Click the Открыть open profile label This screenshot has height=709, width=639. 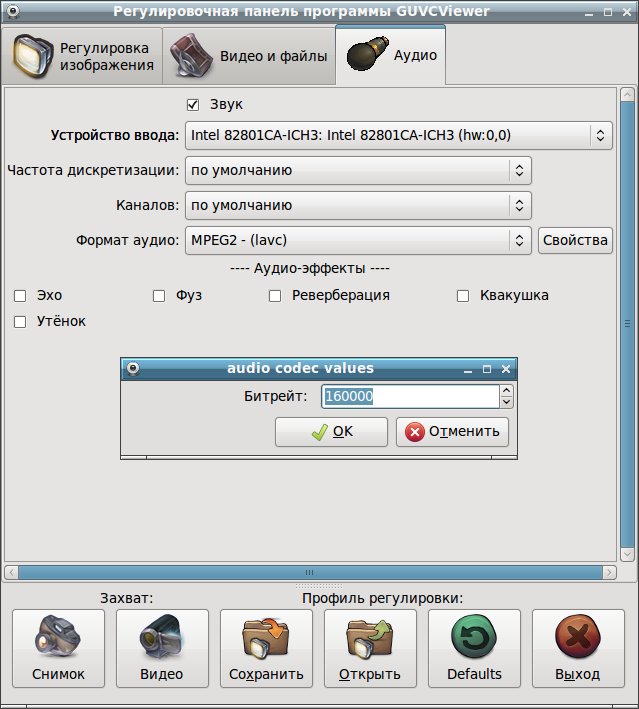tap(370, 674)
